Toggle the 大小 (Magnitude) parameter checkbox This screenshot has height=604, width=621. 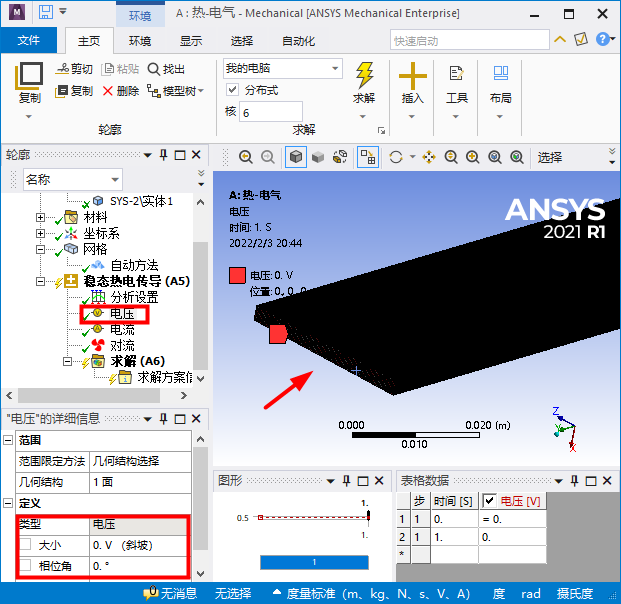click(x=26, y=546)
